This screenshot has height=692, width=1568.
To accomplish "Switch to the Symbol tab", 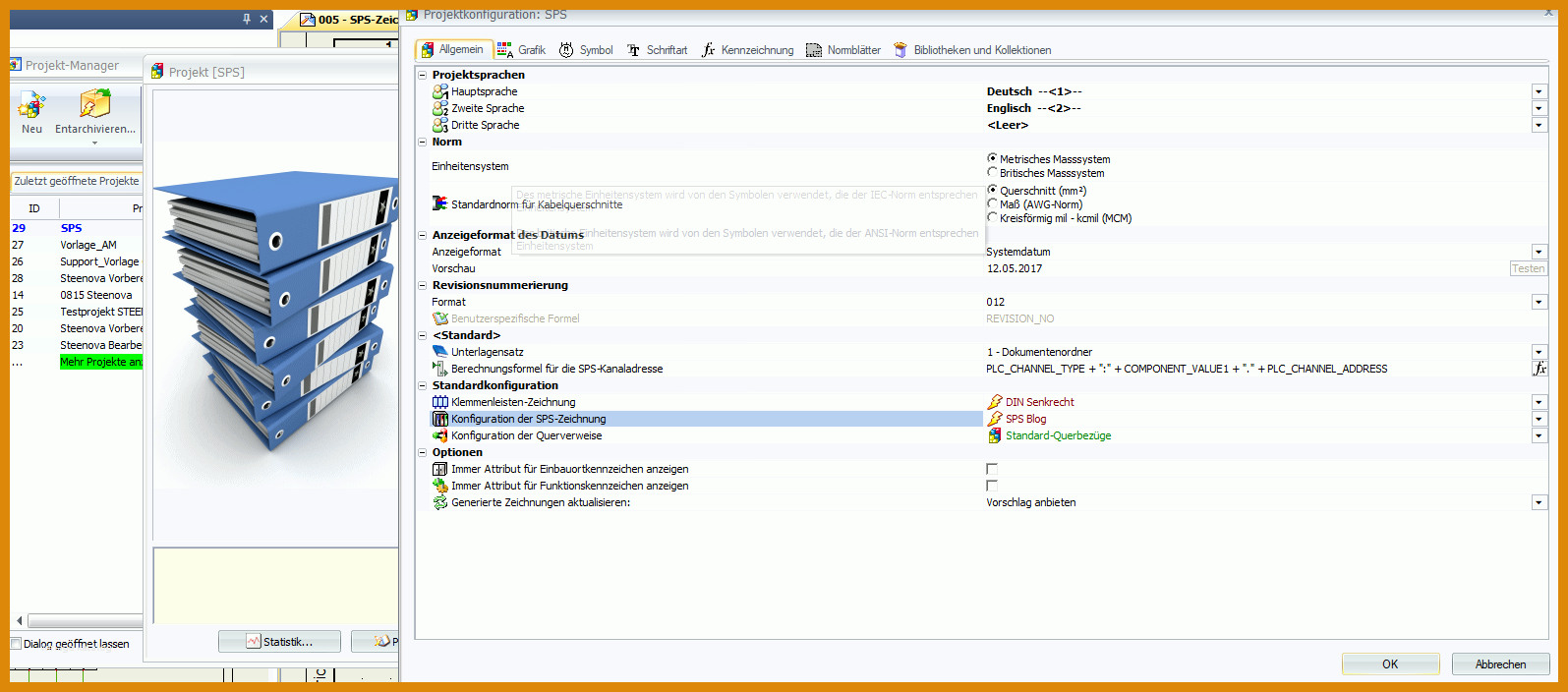I will coord(586,50).
